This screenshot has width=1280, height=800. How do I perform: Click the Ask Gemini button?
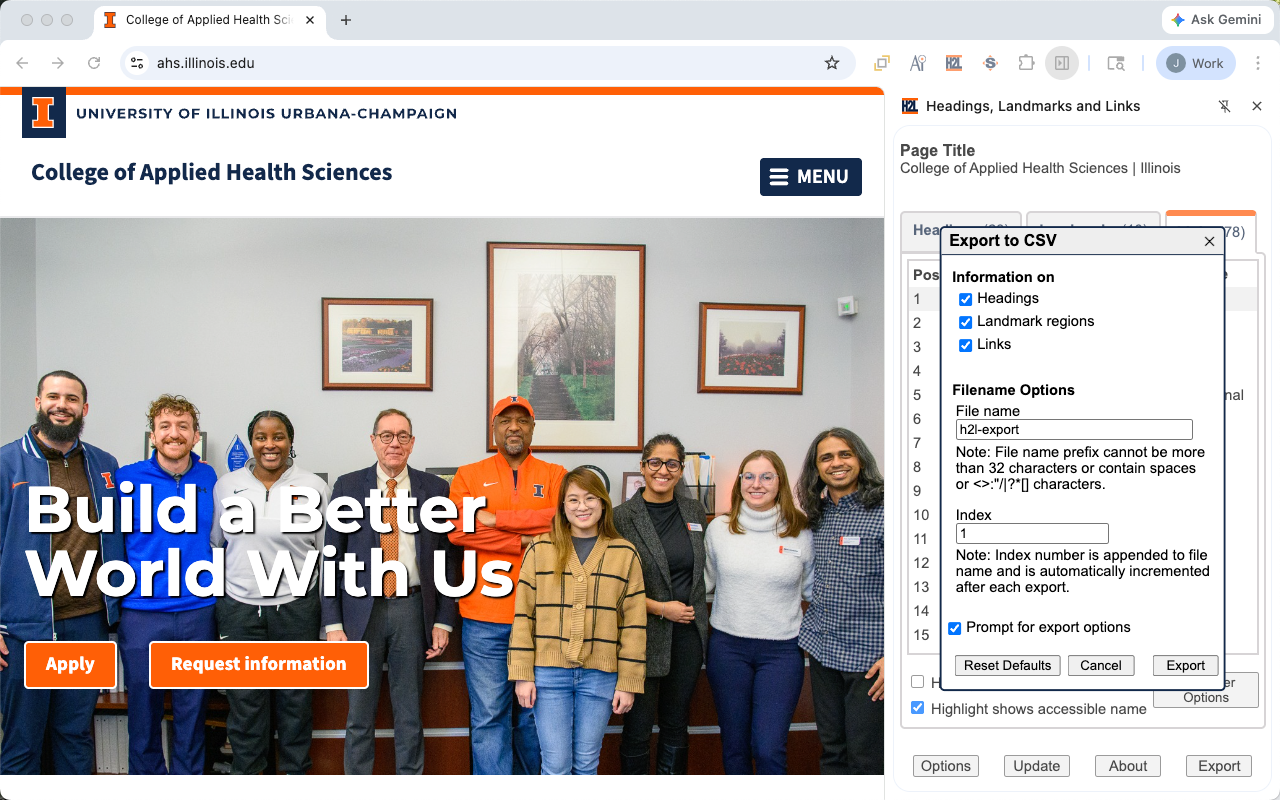point(1216,20)
